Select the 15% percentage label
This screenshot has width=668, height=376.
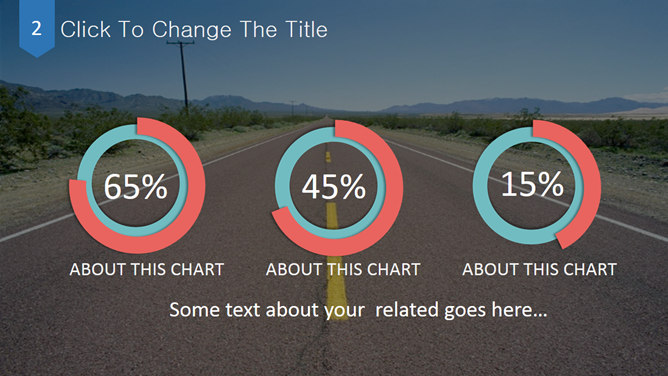click(x=532, y=184)
